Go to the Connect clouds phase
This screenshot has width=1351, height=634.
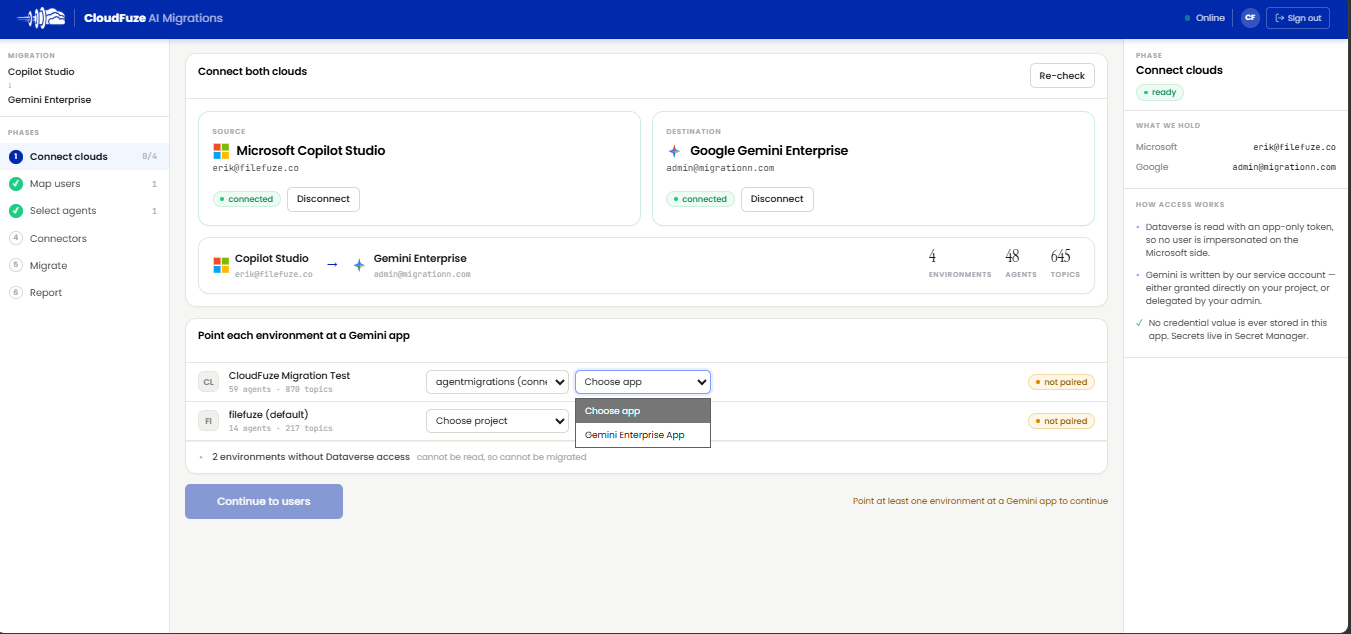pos(84,157)
